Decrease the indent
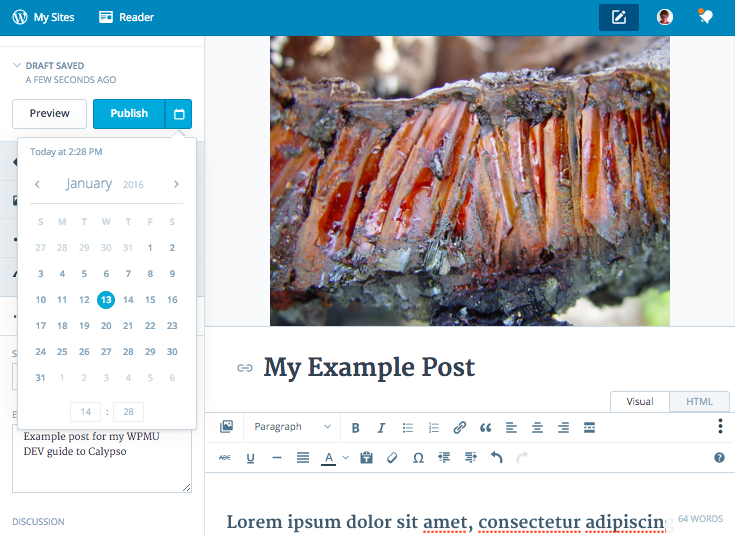This screenshot has height=535, width=735. [444, 458]
